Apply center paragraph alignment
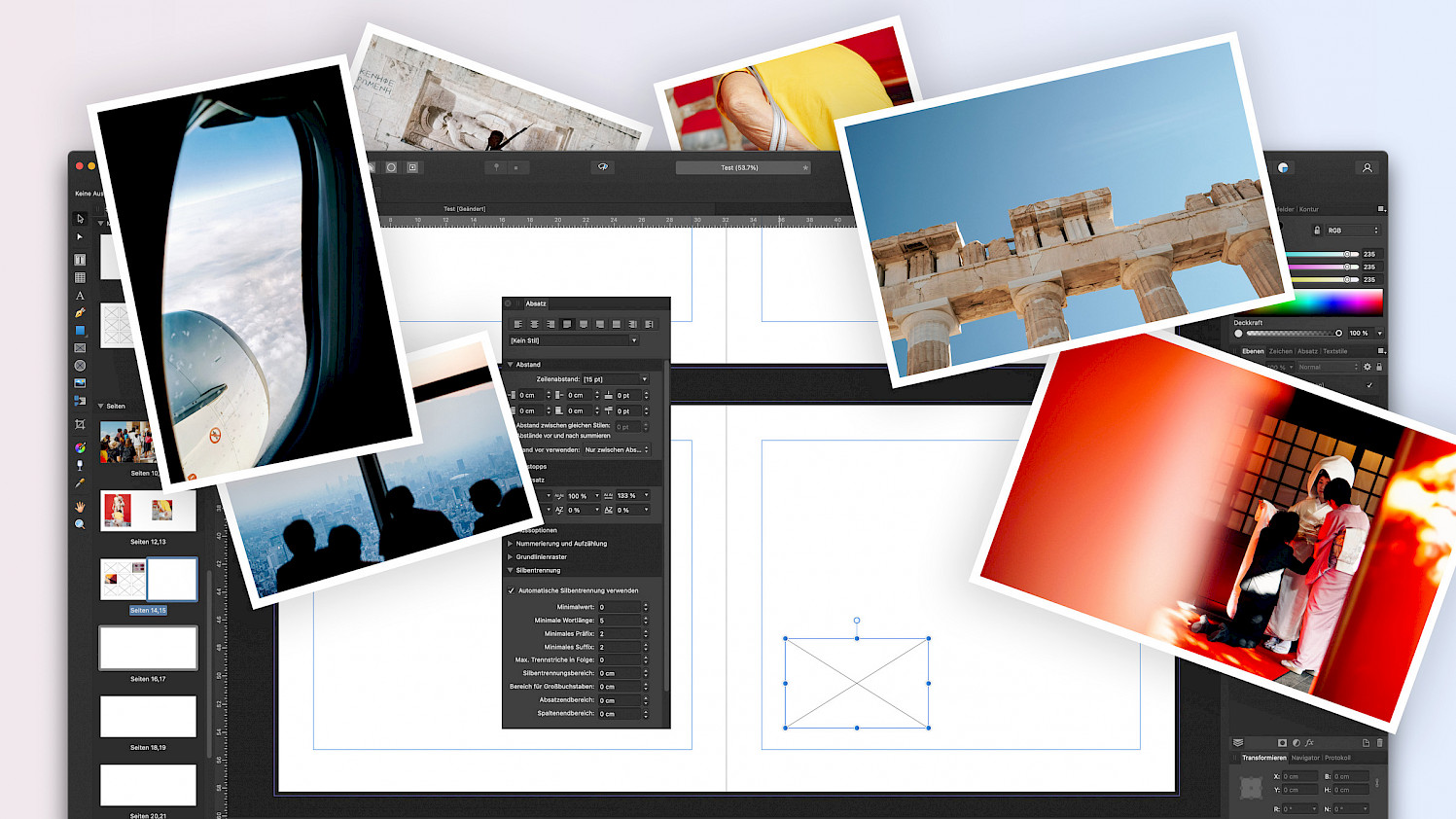1456x819 pixels. 534,324
